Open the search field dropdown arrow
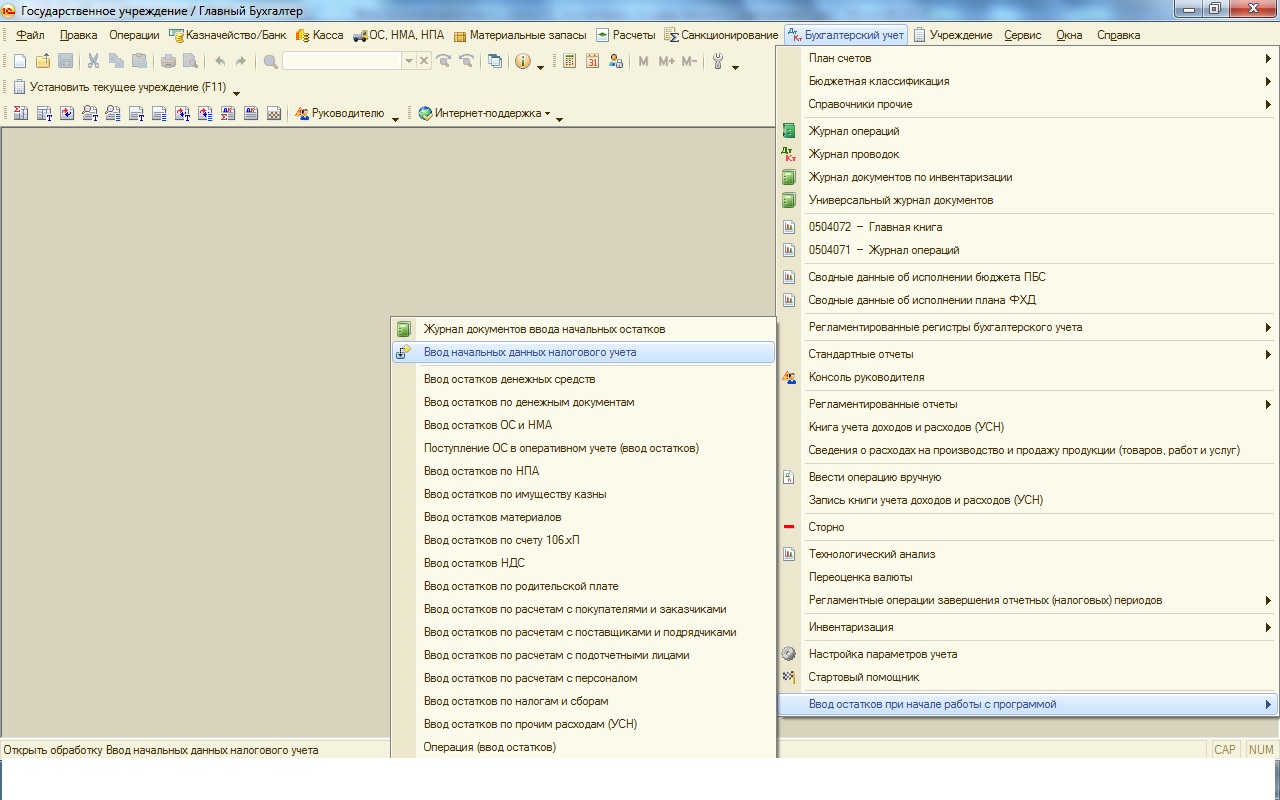1280x800 pixels. [x=408, y=61]
